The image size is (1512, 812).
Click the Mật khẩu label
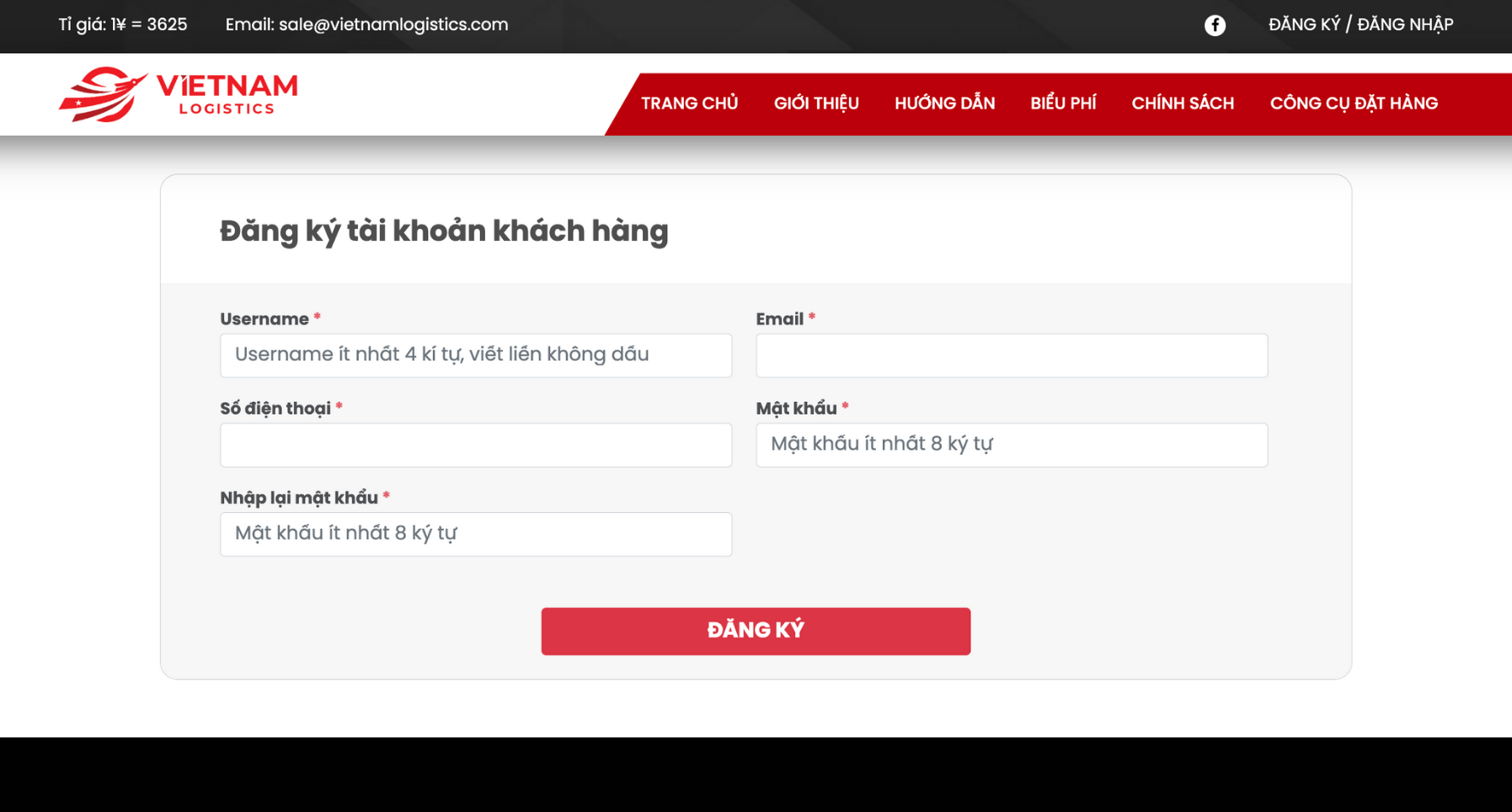(796, 409)
